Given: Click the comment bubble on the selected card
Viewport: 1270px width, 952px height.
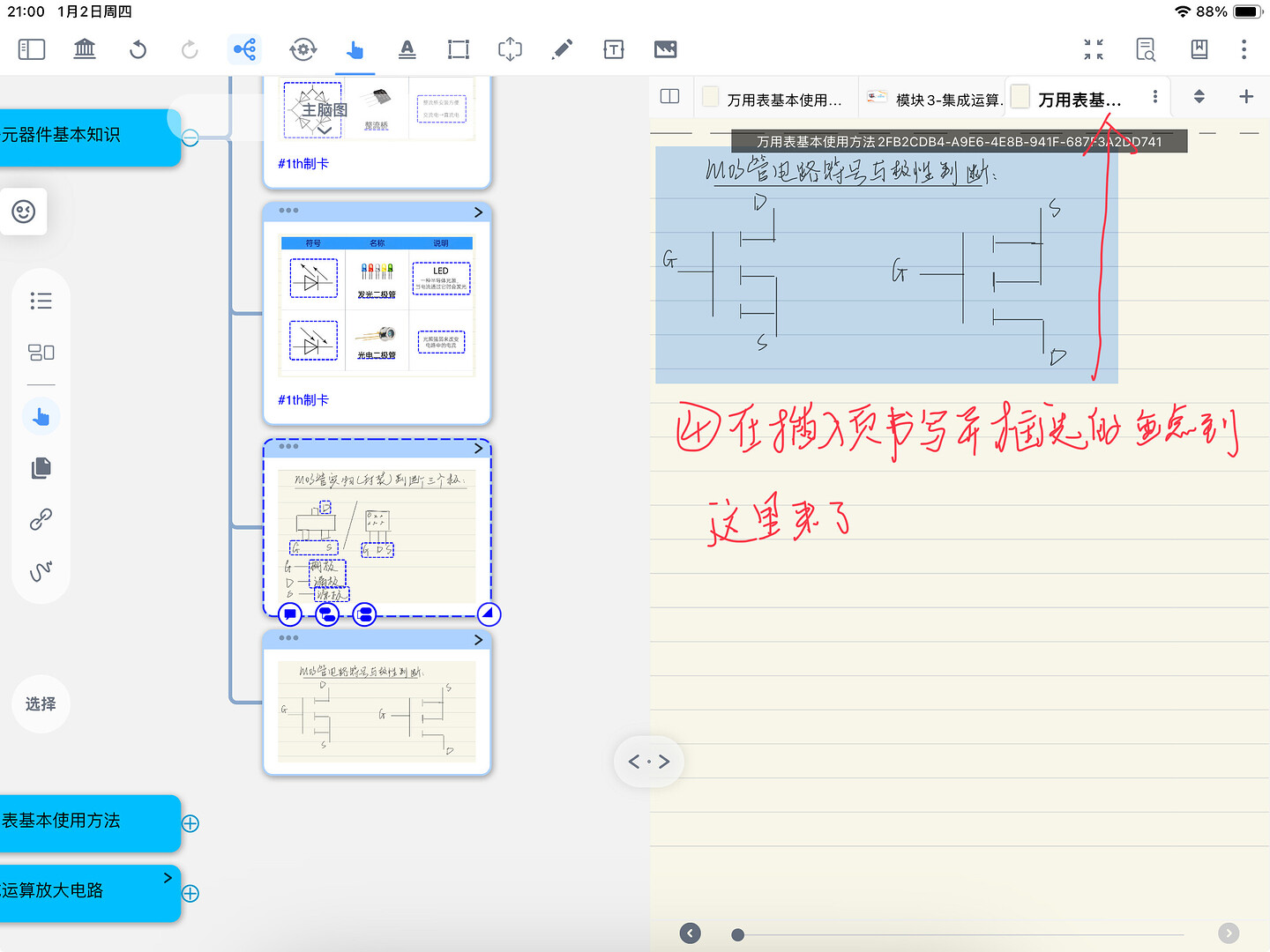Looking at the screenshot, I should (290, 614).
